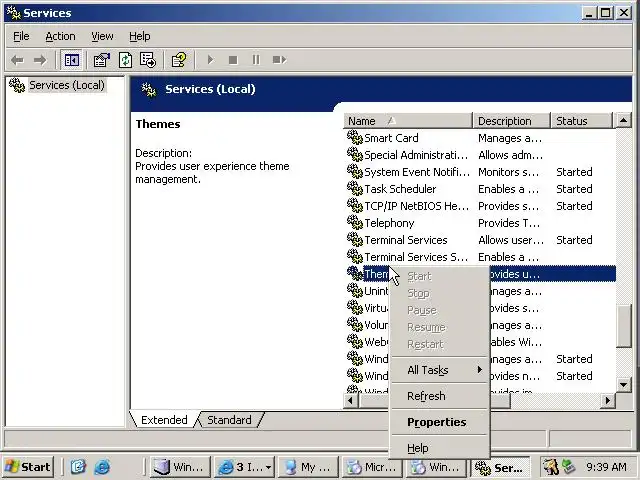Click the gear icon beside Terminal Services

point(355,240)
